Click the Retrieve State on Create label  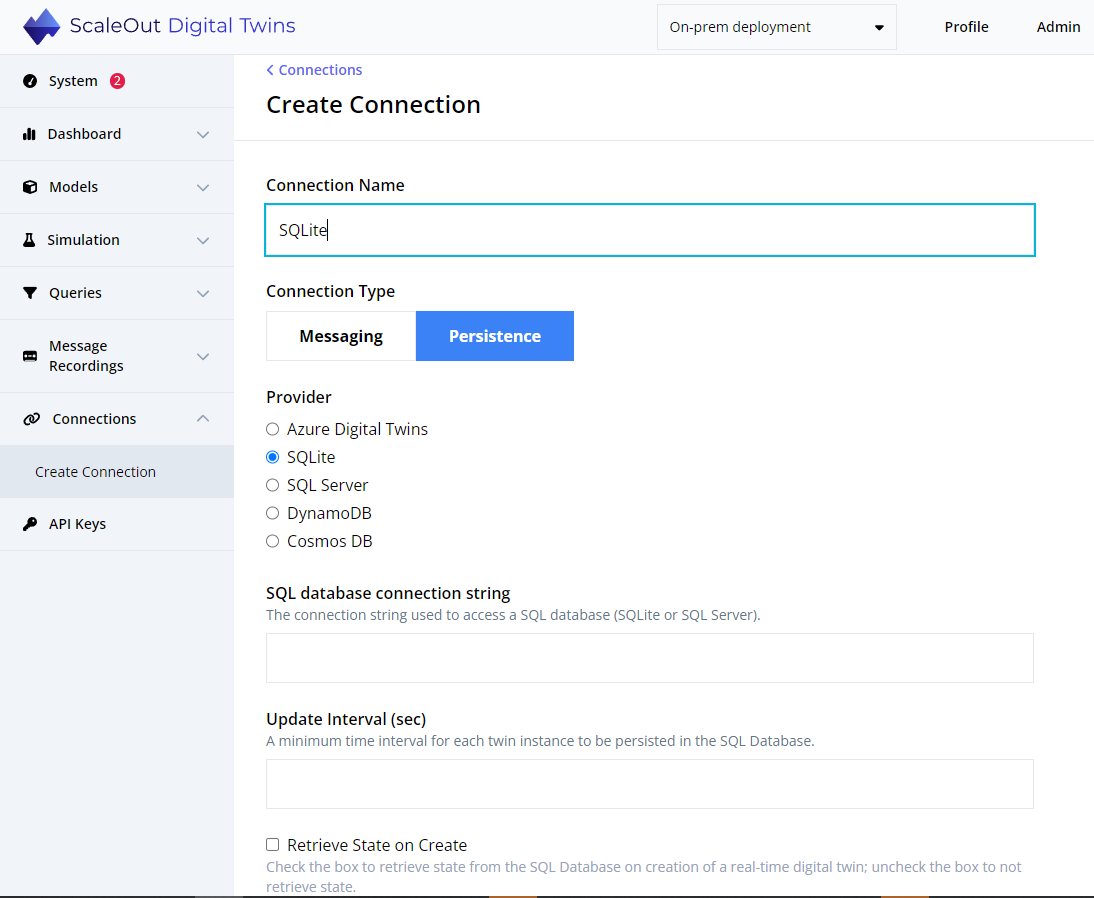[377, 845]
